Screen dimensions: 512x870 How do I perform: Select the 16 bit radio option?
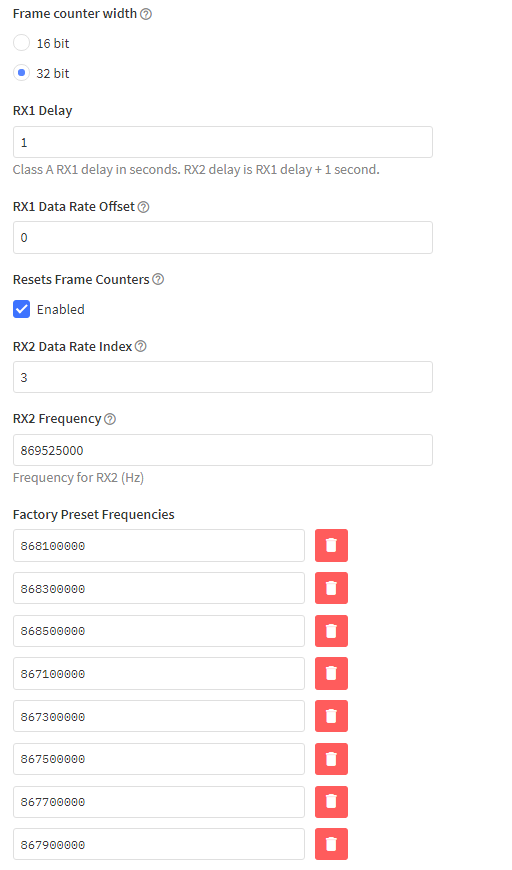pos(21,43)
